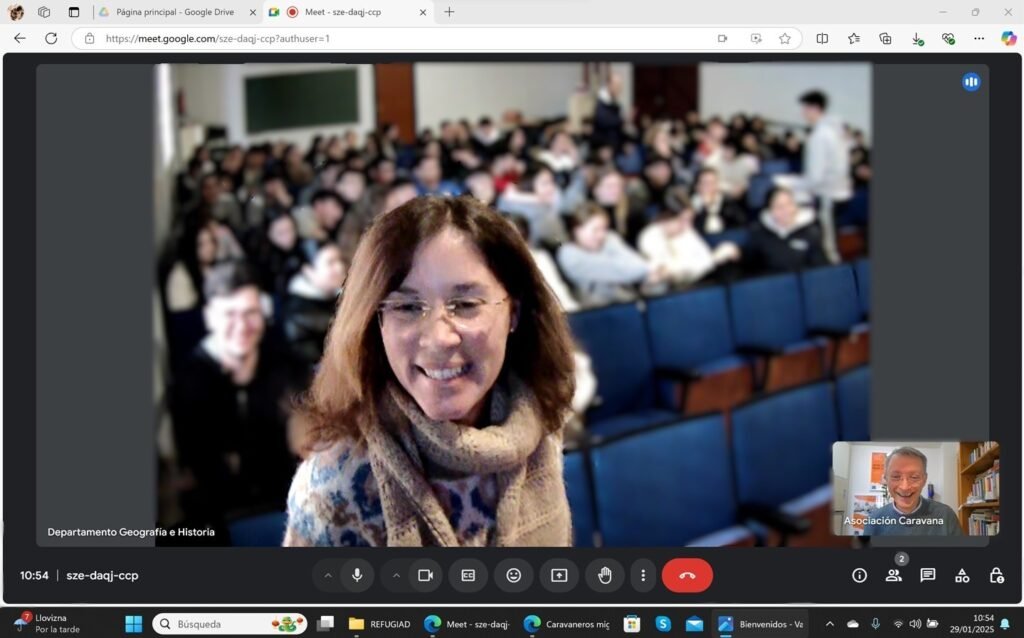
Task: Switch to the Página principal Google Drive tab
Action: [x=170, y=13]
